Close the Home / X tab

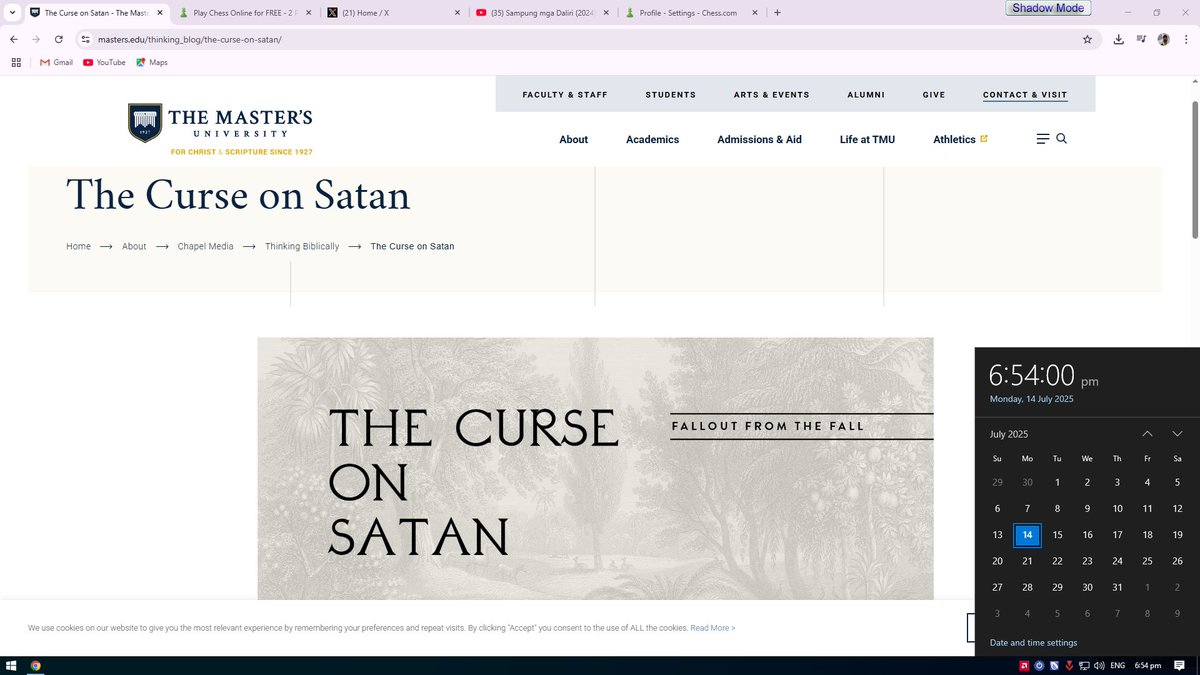[457, 13]
